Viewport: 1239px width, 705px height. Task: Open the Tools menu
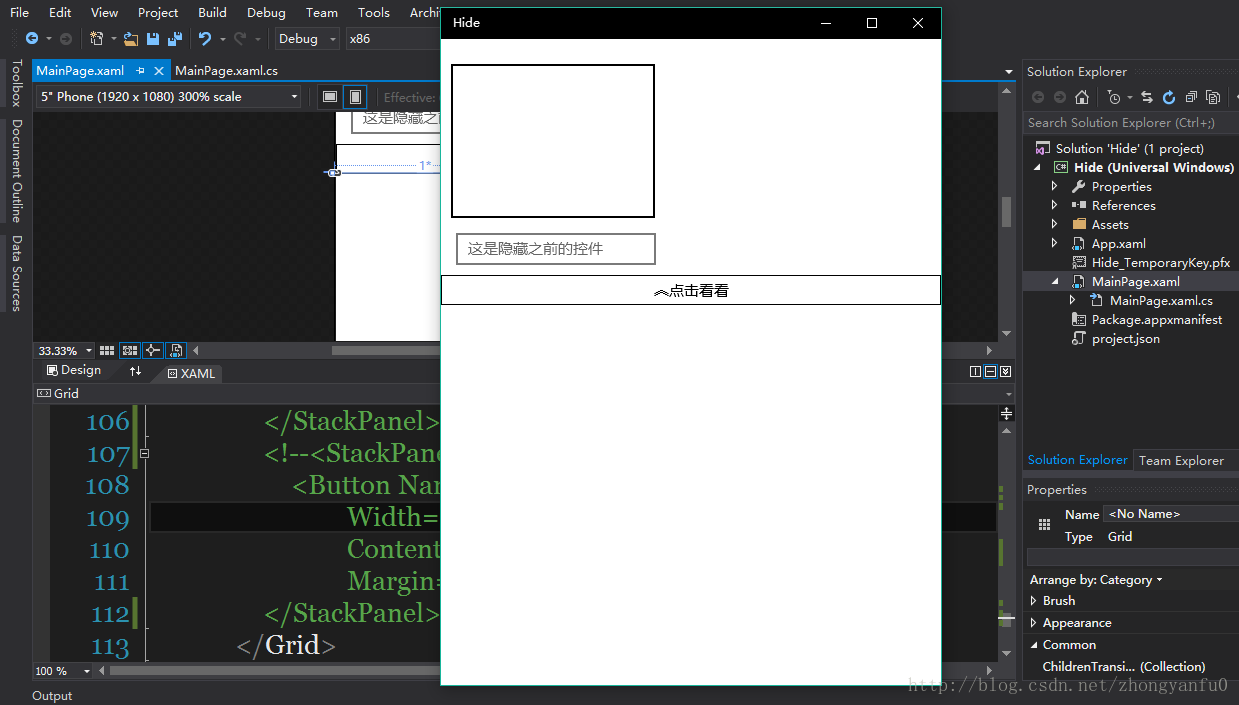pyautogui.click(x=374, y=13)
